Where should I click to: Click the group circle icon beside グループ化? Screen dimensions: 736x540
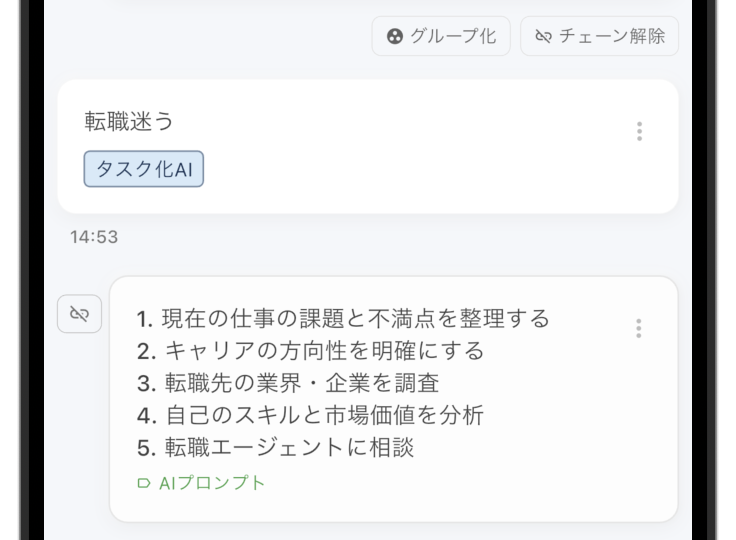pos(395,36)
